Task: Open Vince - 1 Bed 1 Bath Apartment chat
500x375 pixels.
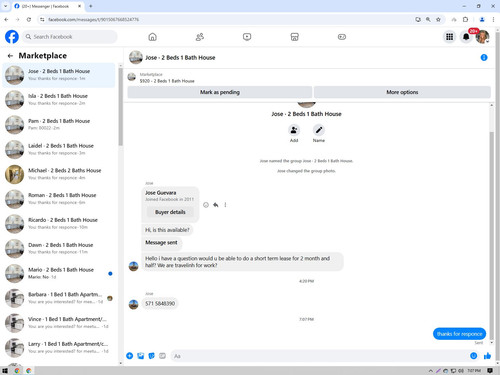Action: click(59, 323)
